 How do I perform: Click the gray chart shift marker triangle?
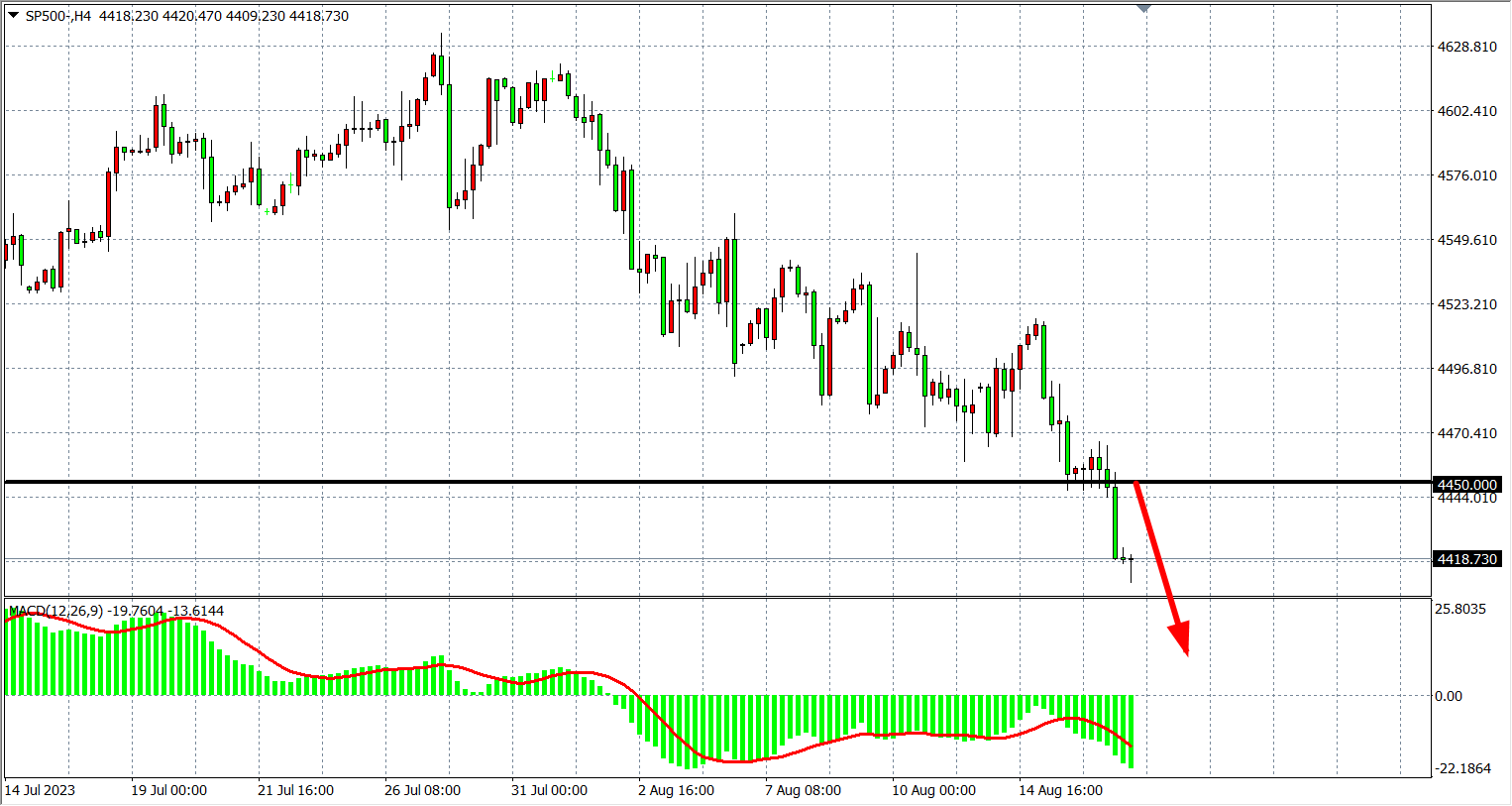click(1144, 8)
